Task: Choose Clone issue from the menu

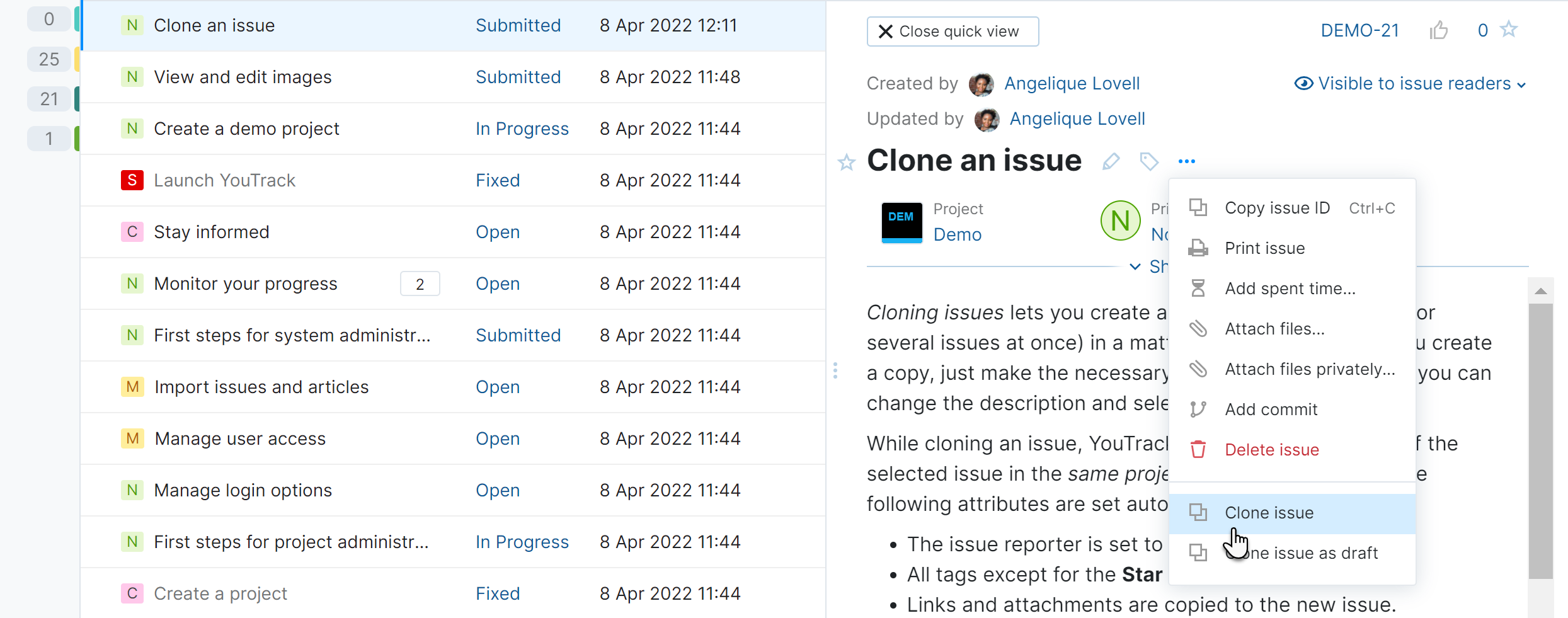Action: (x=1269, y=513)
